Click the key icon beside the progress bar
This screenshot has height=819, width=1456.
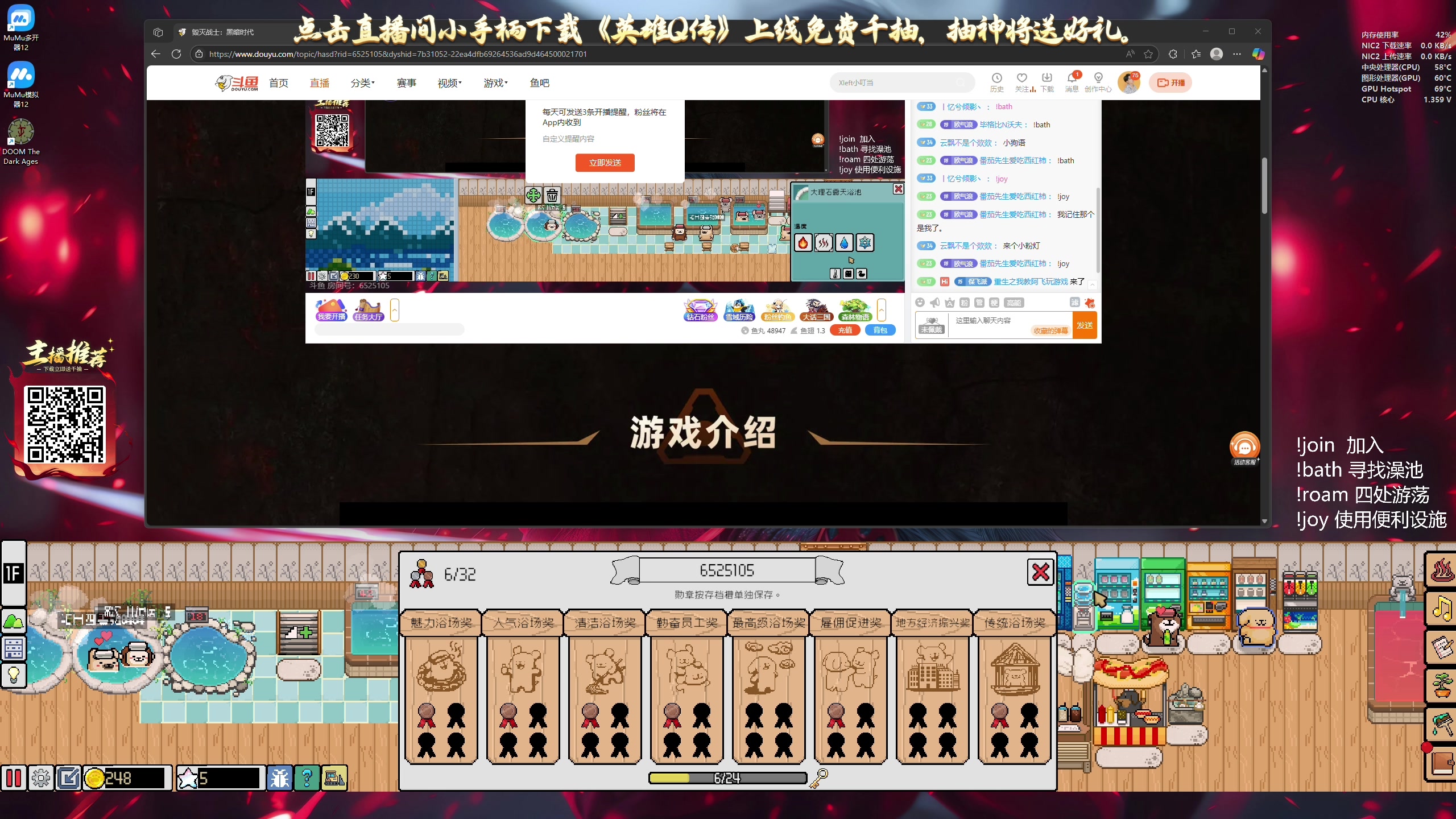point(819,778)
